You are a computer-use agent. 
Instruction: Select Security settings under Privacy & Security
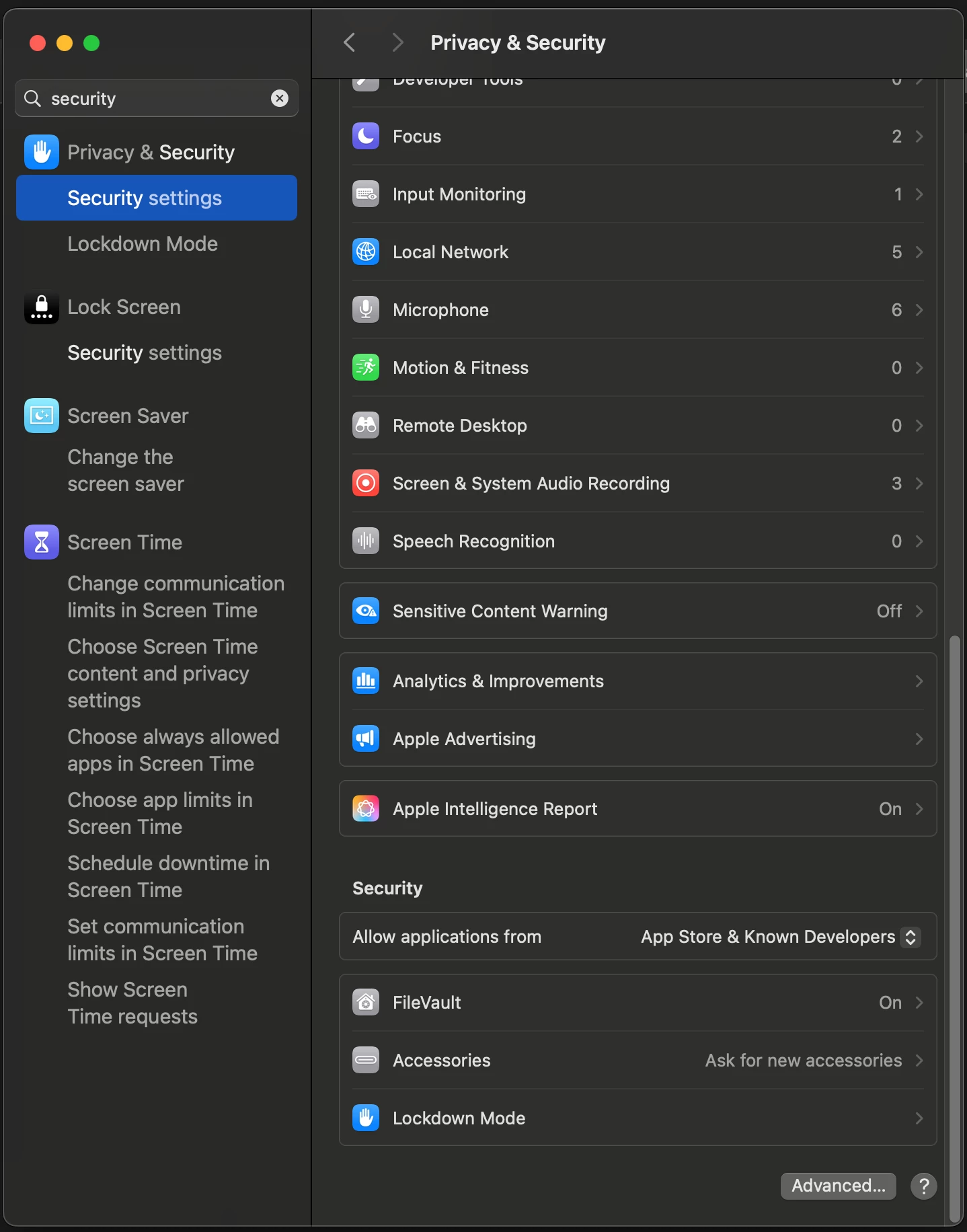[157, 198]
